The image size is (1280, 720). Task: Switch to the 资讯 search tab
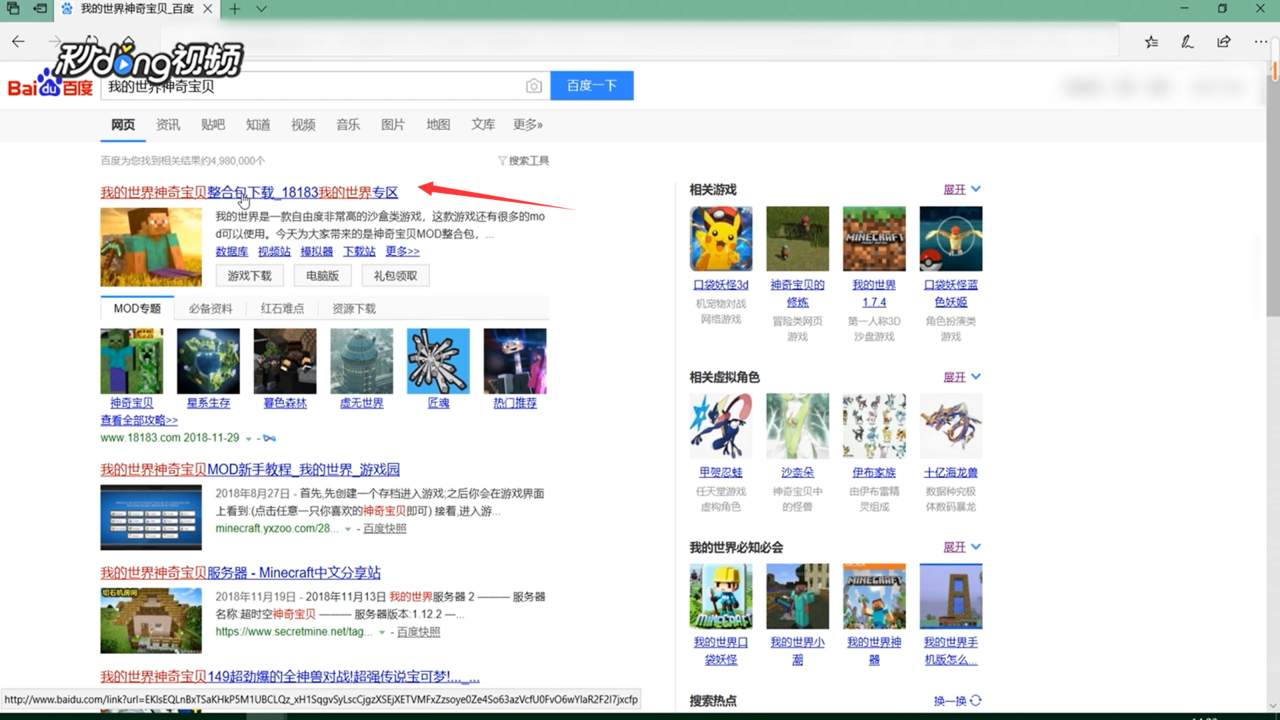[168, 125]
